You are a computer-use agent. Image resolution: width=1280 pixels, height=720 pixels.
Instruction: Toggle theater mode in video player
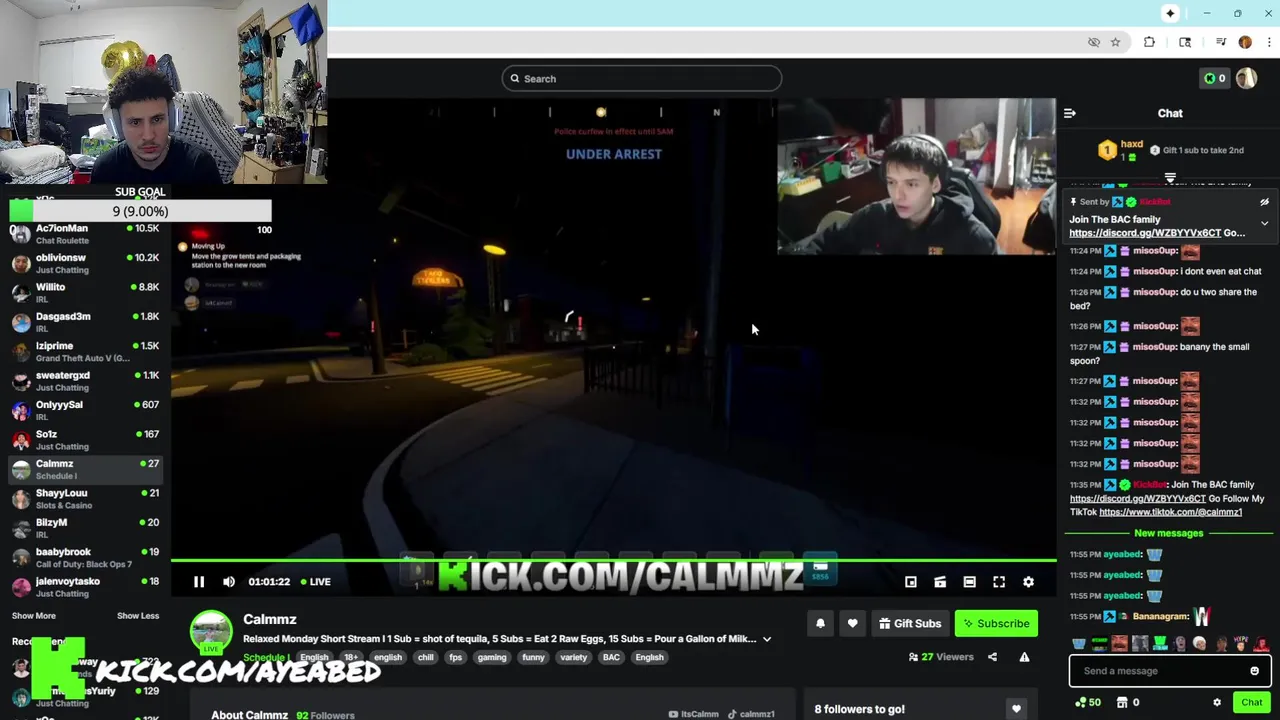point(969,582)
